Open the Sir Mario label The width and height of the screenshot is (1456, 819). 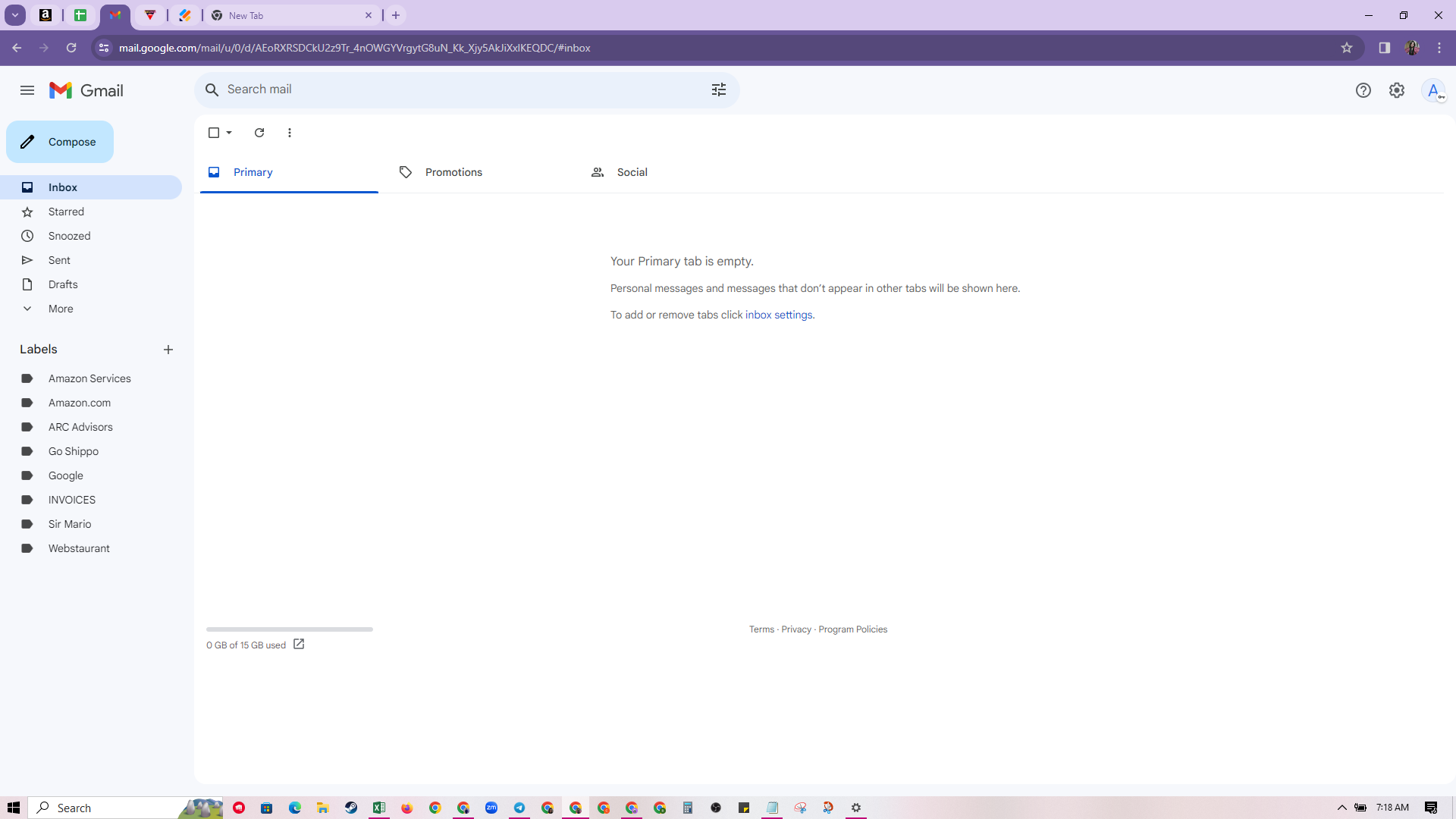[91, 524]
